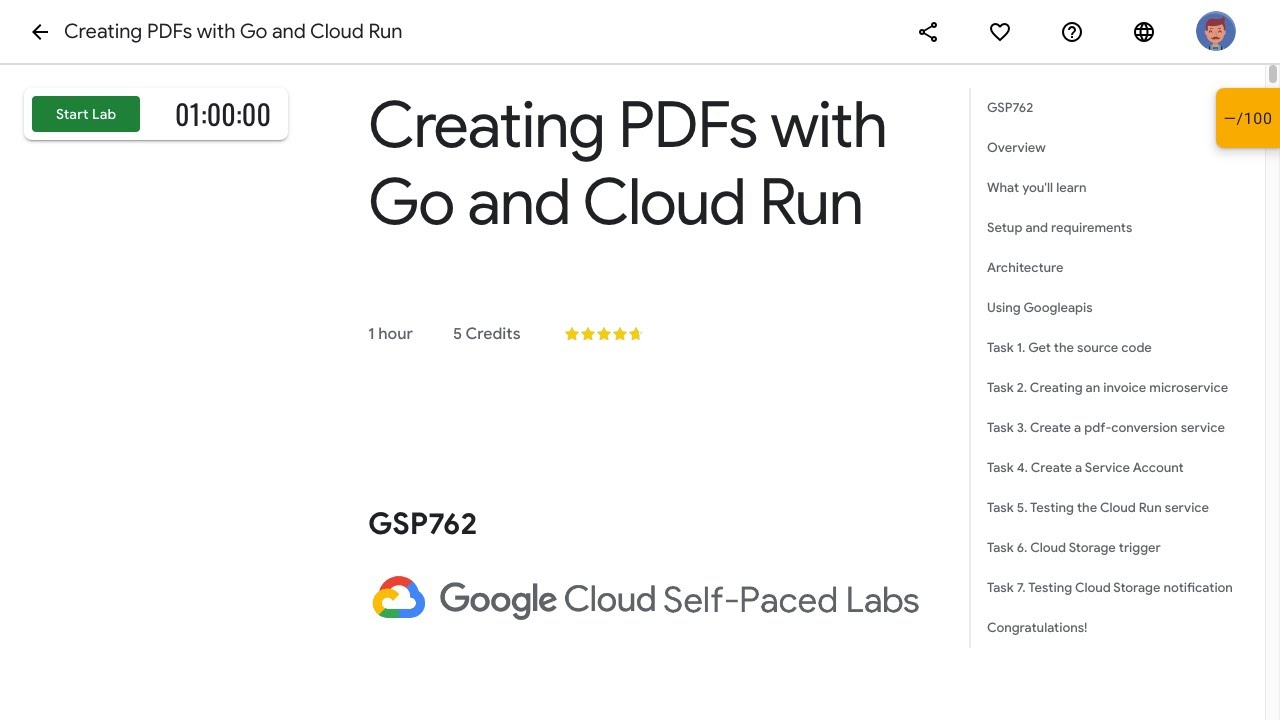Favorite the lab with heart icon
Viewport: 1280px width, 720px height.
[x=1000, y=32]
